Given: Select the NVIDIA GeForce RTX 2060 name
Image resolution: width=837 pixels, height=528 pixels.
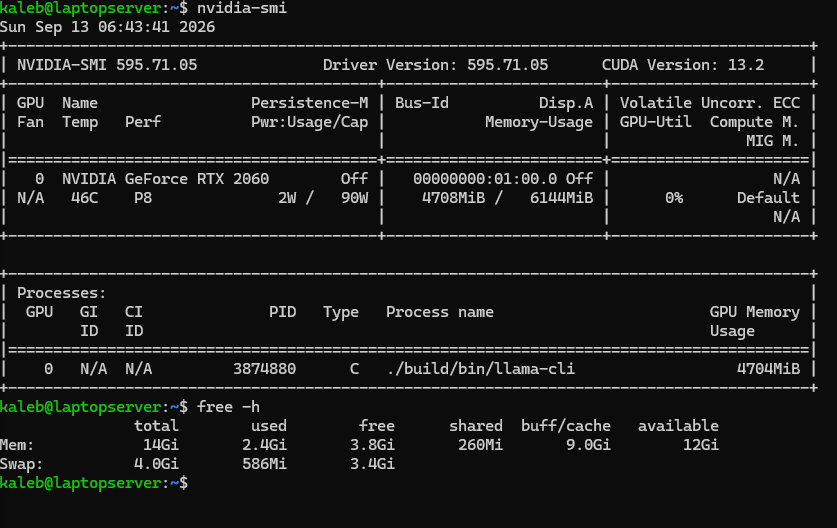Looking at the screenshot, I should tap(165, 179).
